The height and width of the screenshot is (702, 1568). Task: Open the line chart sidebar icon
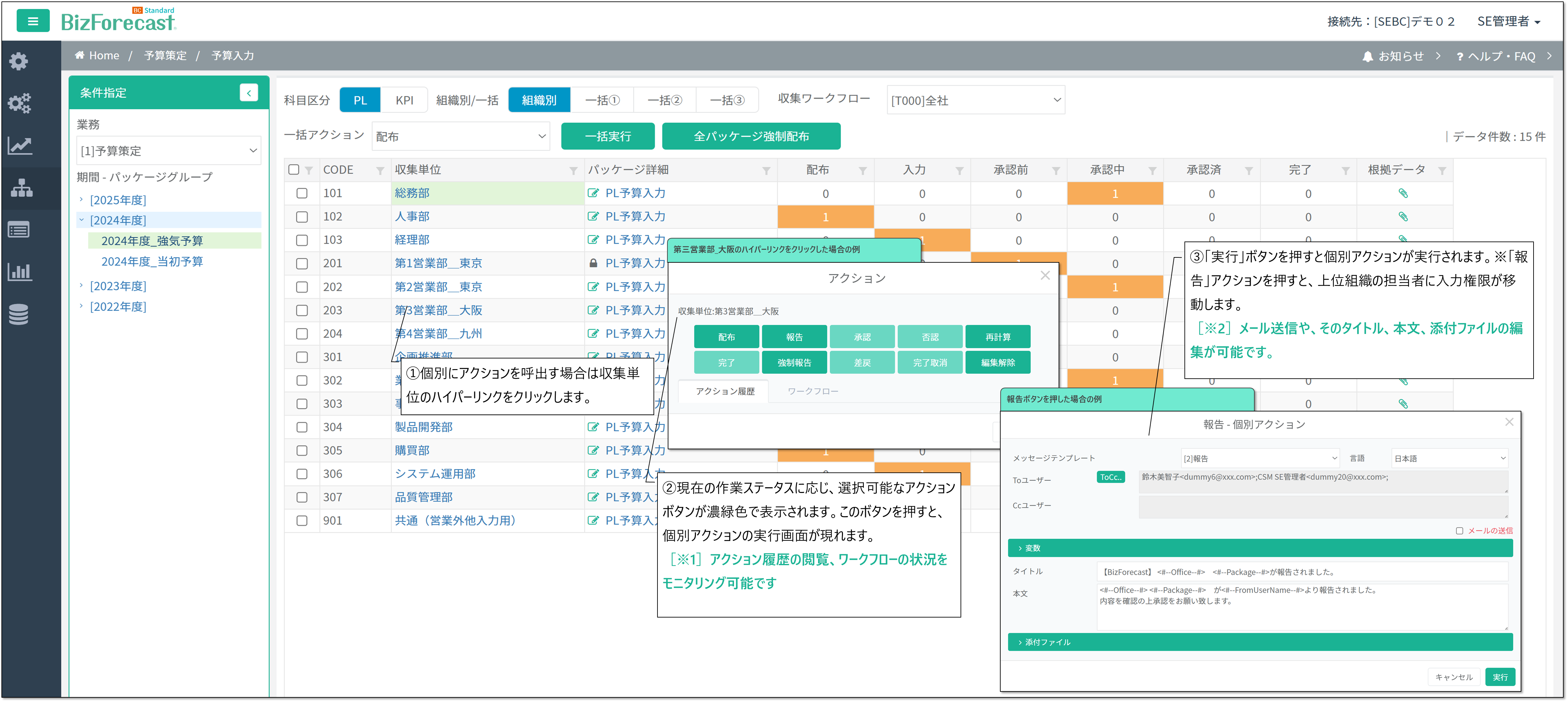click(20, 145)
